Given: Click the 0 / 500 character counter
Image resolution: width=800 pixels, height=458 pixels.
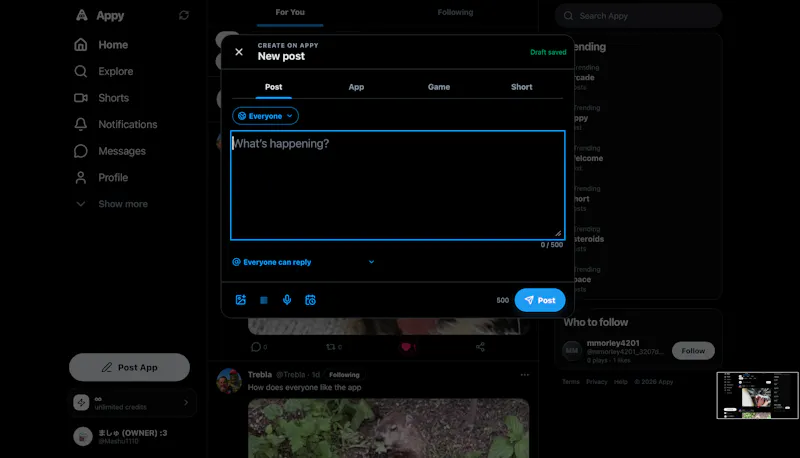Looking at the screenshot, I should point(552,245).
